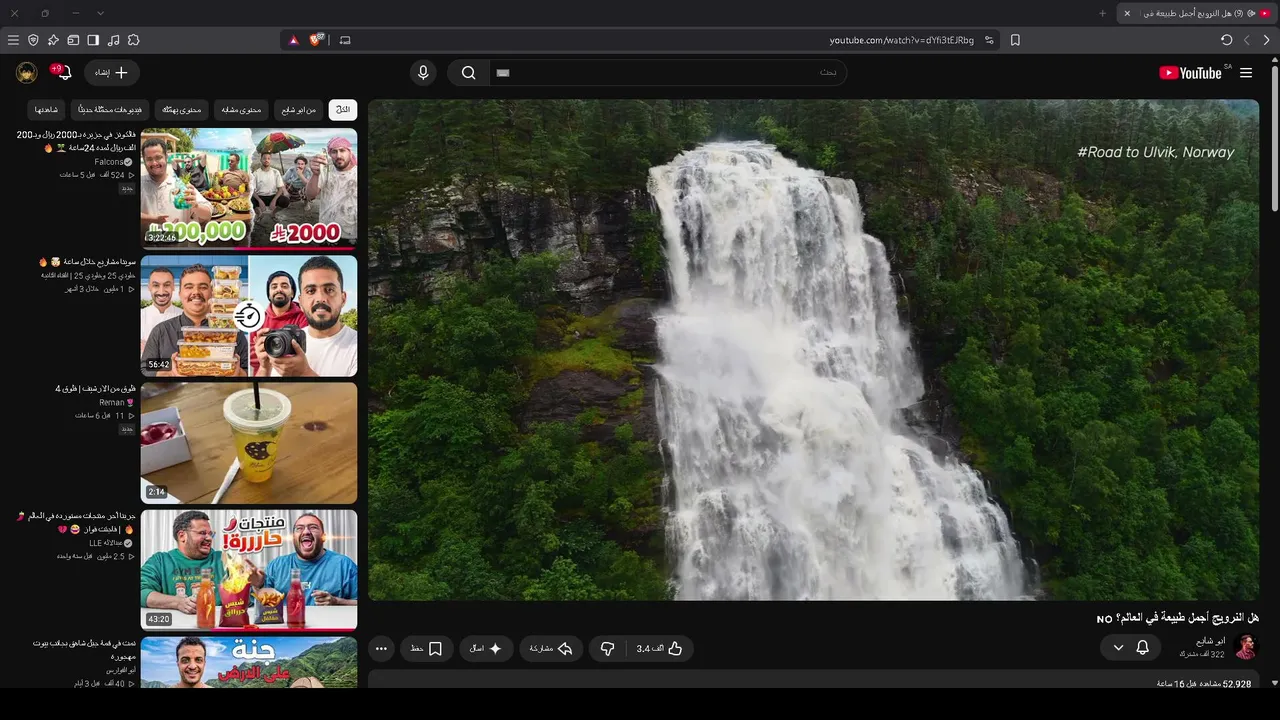The width and height of the screenshot is (1280, 720).
Task: Focus the YouTube search box
Action: [x=668, y=73]
